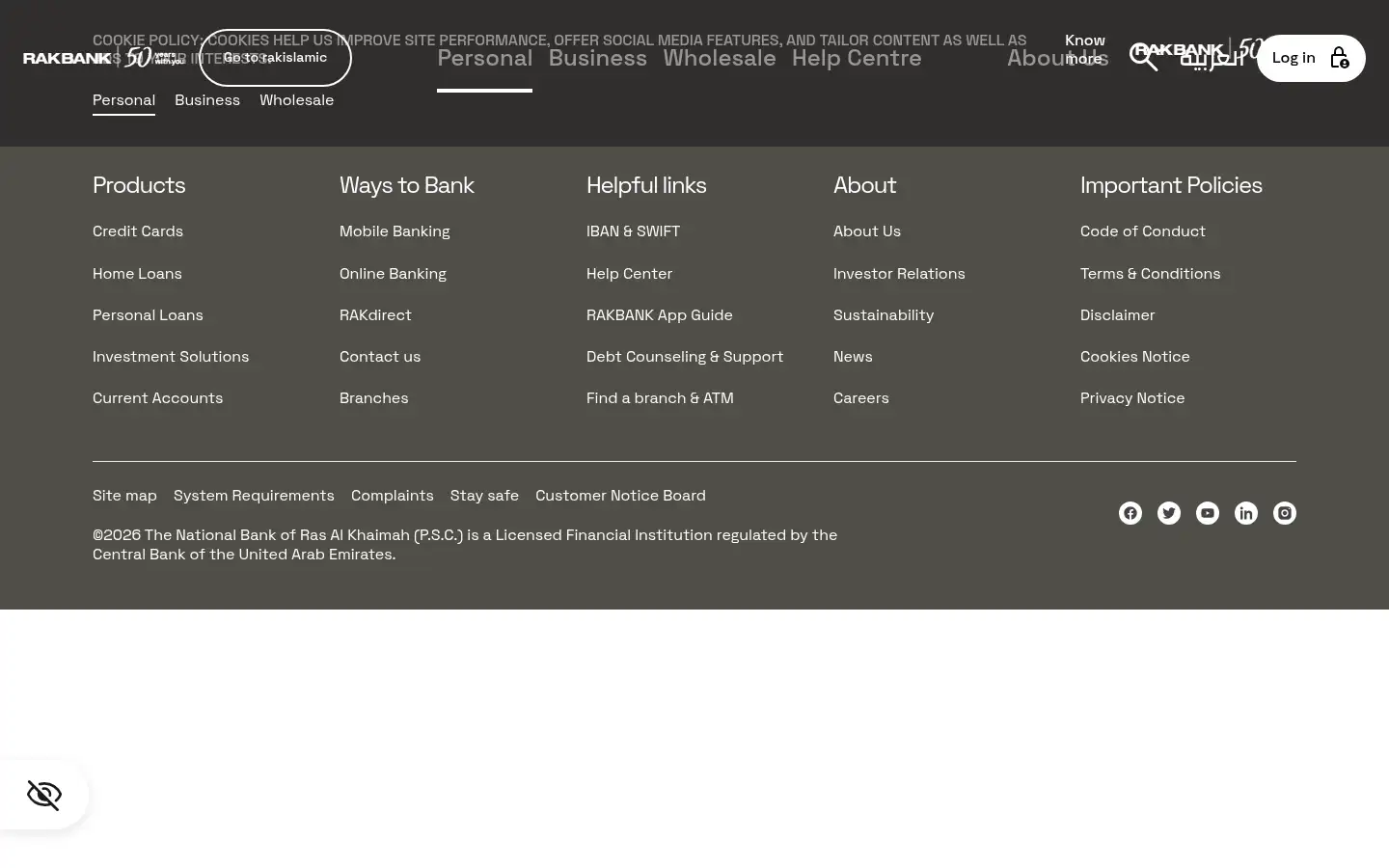This screenshot has width=1389, height=868.
Task: Open the RAKBANK App Guide link
Action: tap(660, 315)
